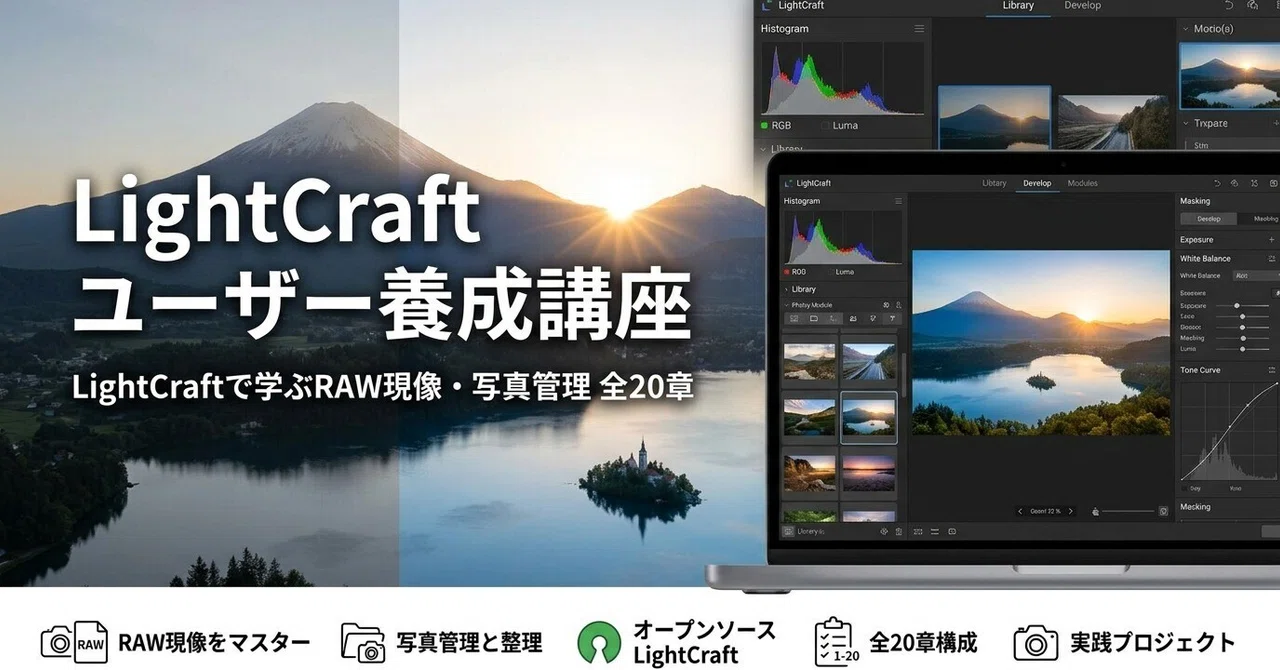1280x670 pixels.
Task: Click the filmstrip scrollbar in laptop window
Action: [x=904, y=376]
